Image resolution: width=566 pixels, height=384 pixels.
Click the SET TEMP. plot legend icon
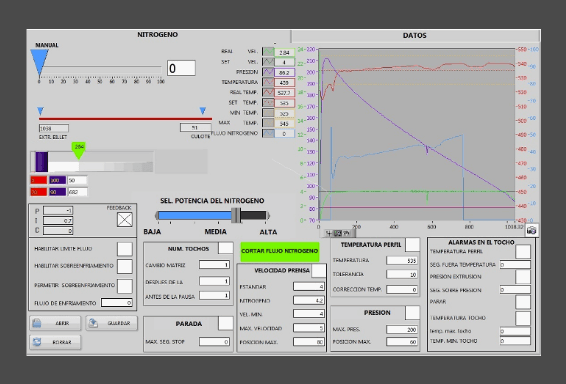coord(268,103)
